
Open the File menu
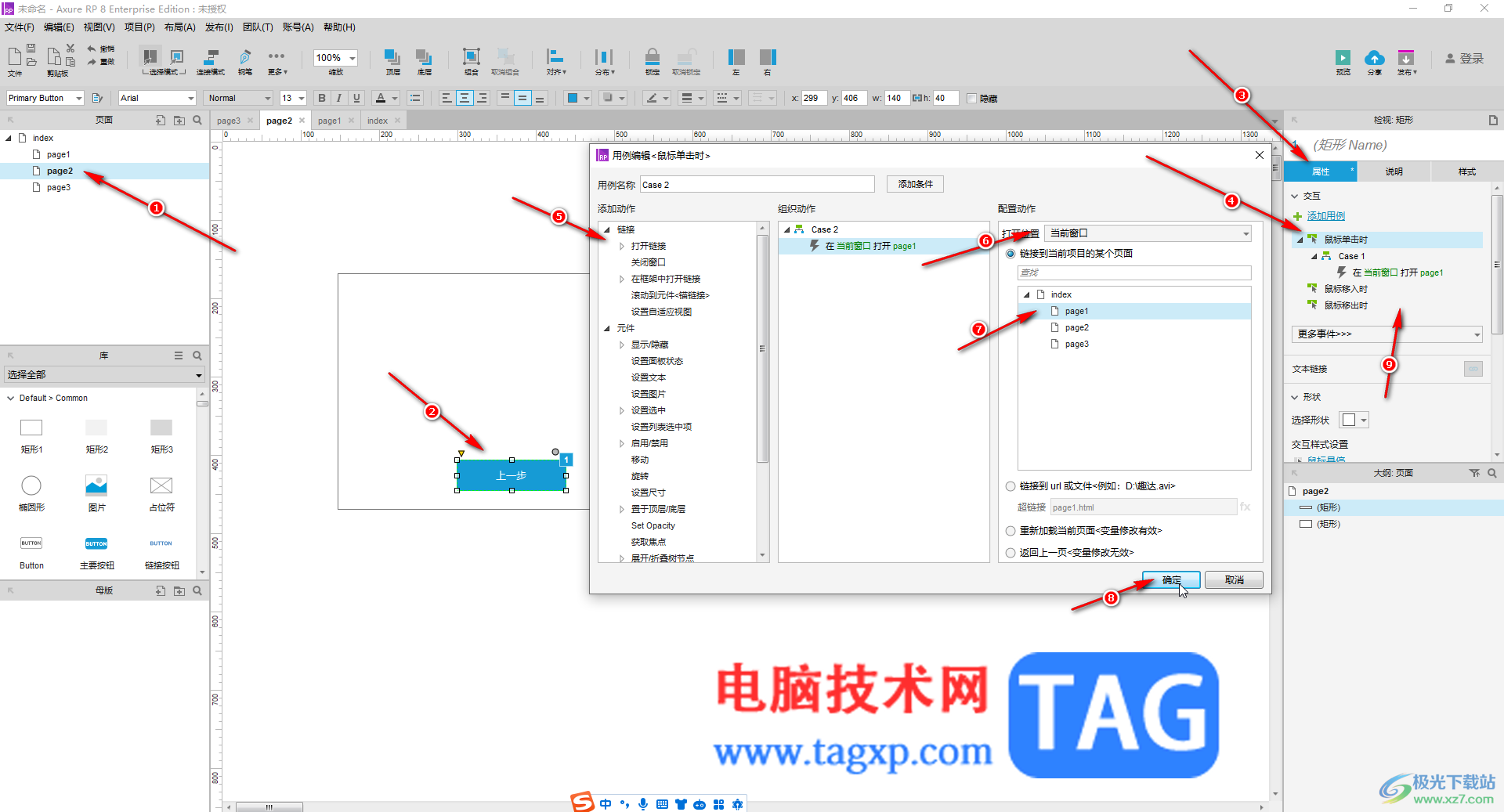[x=20, y=27]
